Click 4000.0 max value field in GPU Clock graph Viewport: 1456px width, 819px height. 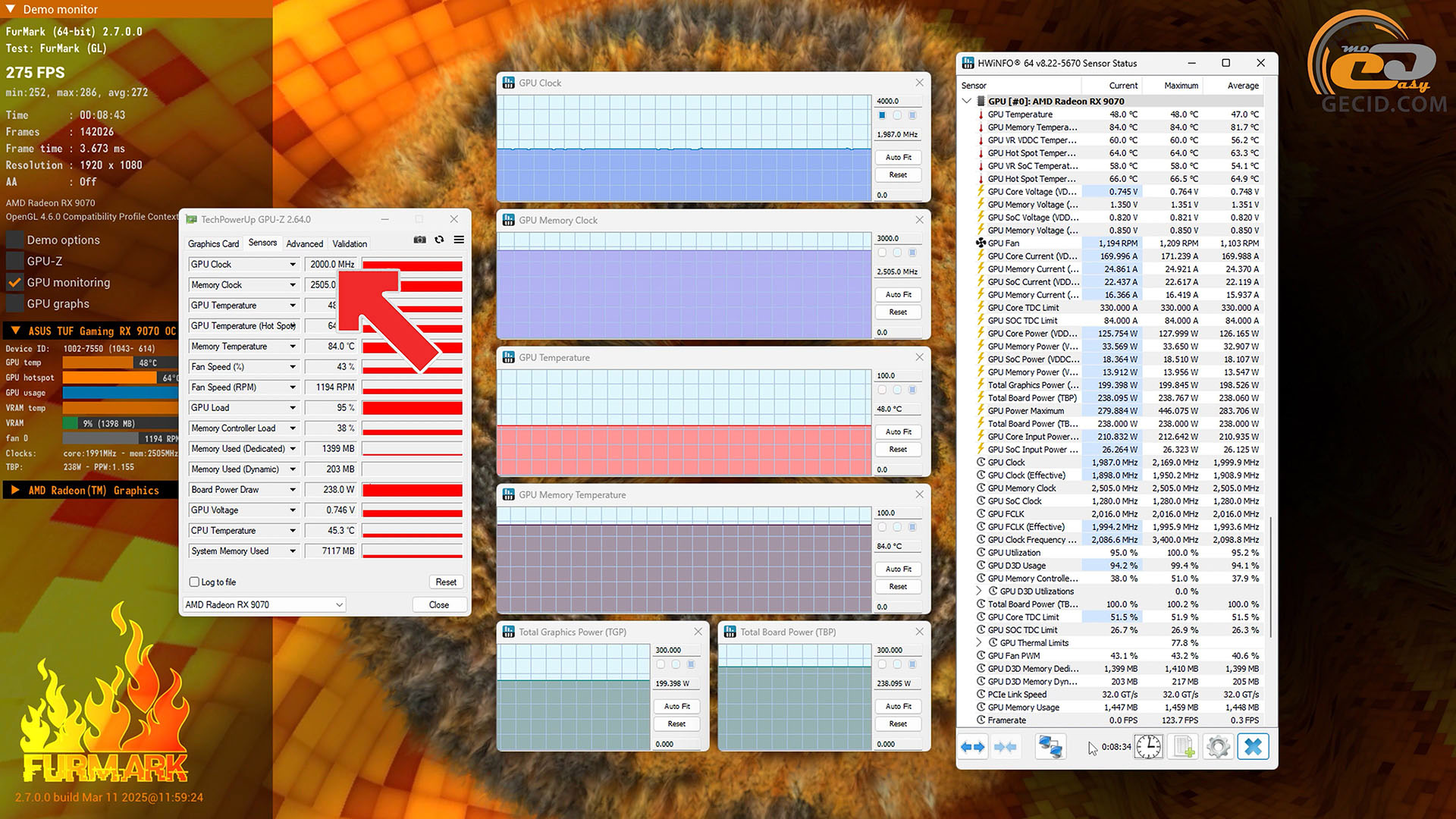(x=898, y=101)
